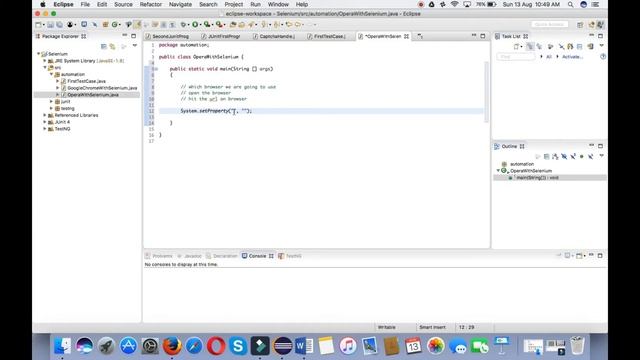Open the Run menu
Image resolution: width=640 pixels, height=360 pixels.
pyautogui.click(x=256, y=4)
